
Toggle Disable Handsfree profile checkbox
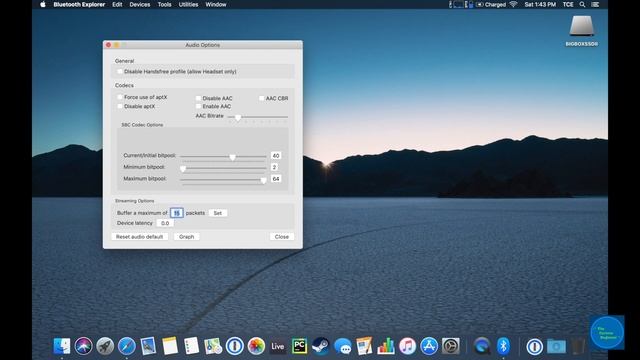120,71
